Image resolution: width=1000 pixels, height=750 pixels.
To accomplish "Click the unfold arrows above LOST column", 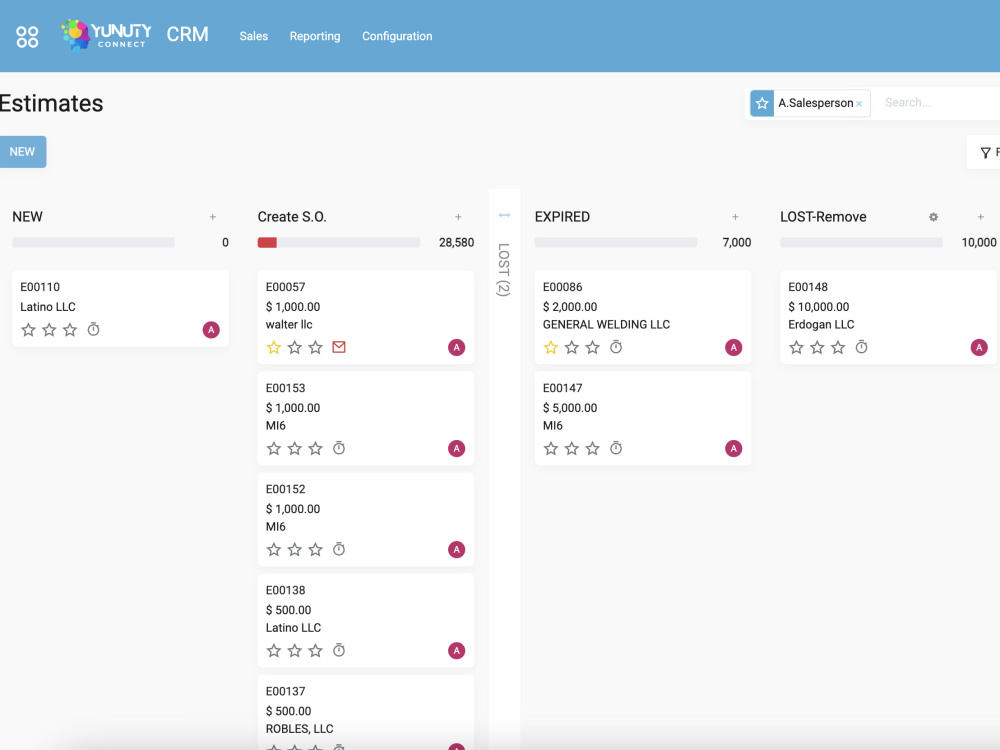I will (x=504, y=216).
